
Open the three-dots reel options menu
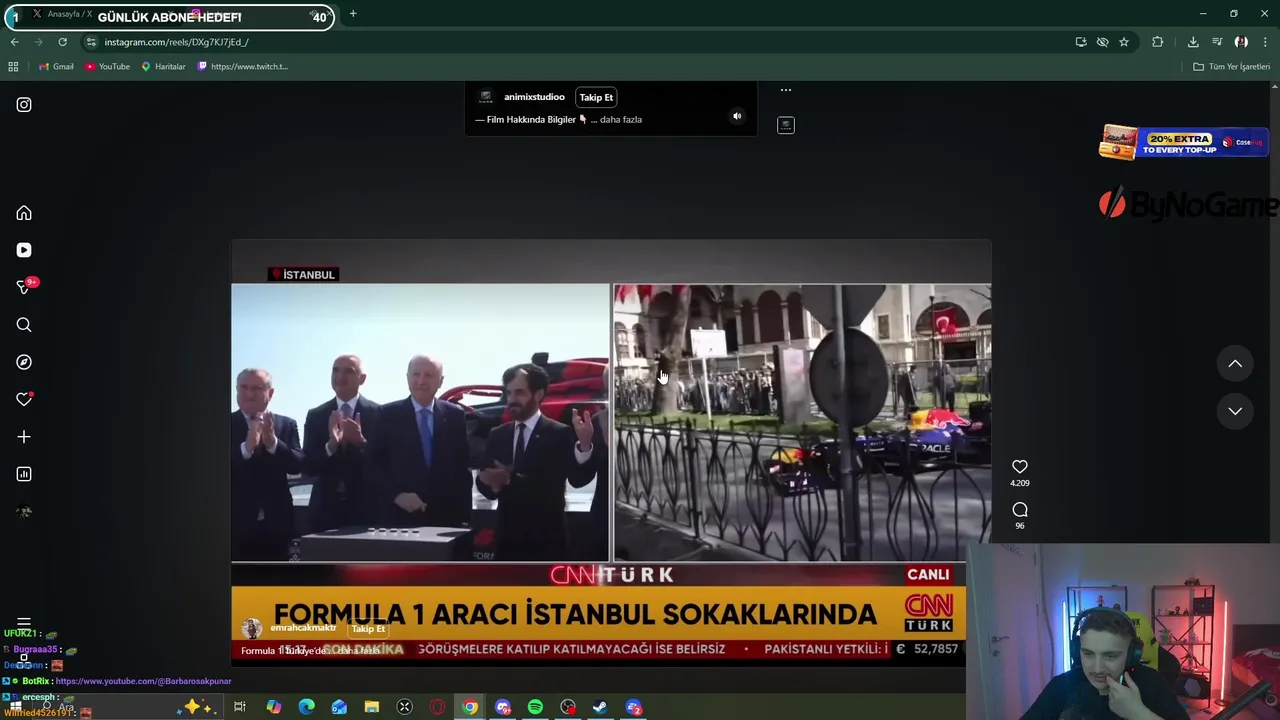pyautogui.click(x=786, y=90)
